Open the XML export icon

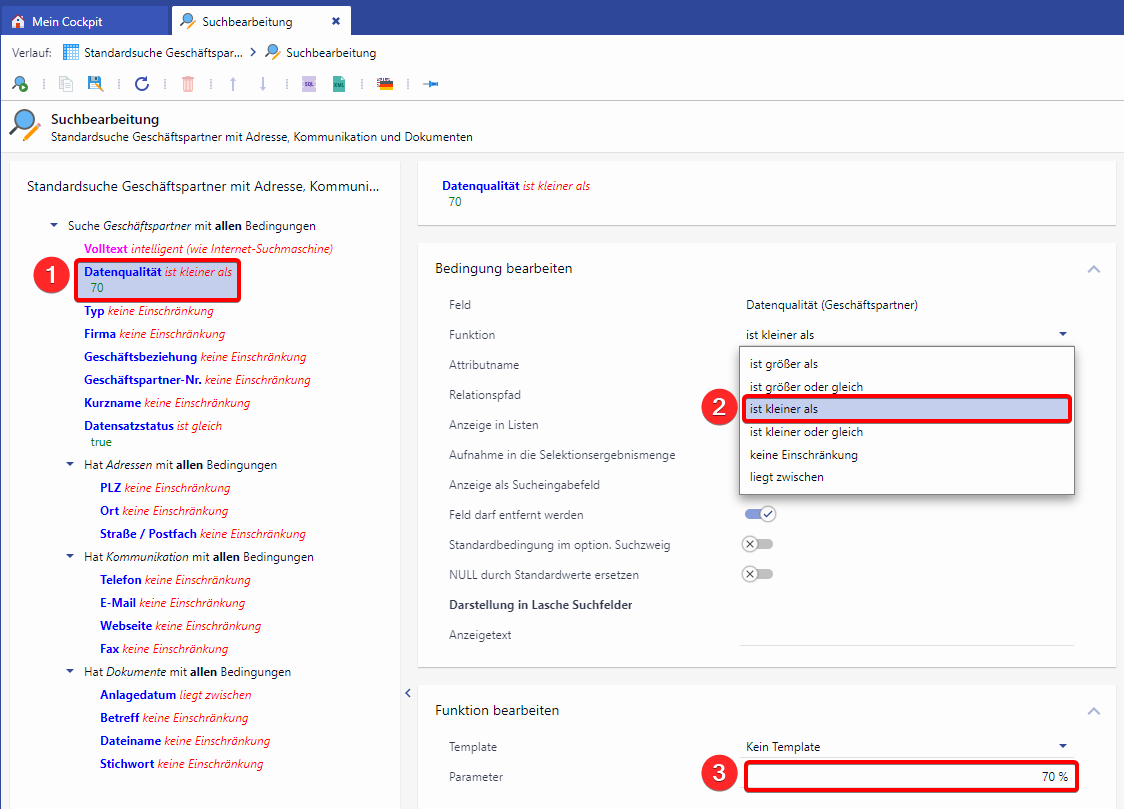339,84
